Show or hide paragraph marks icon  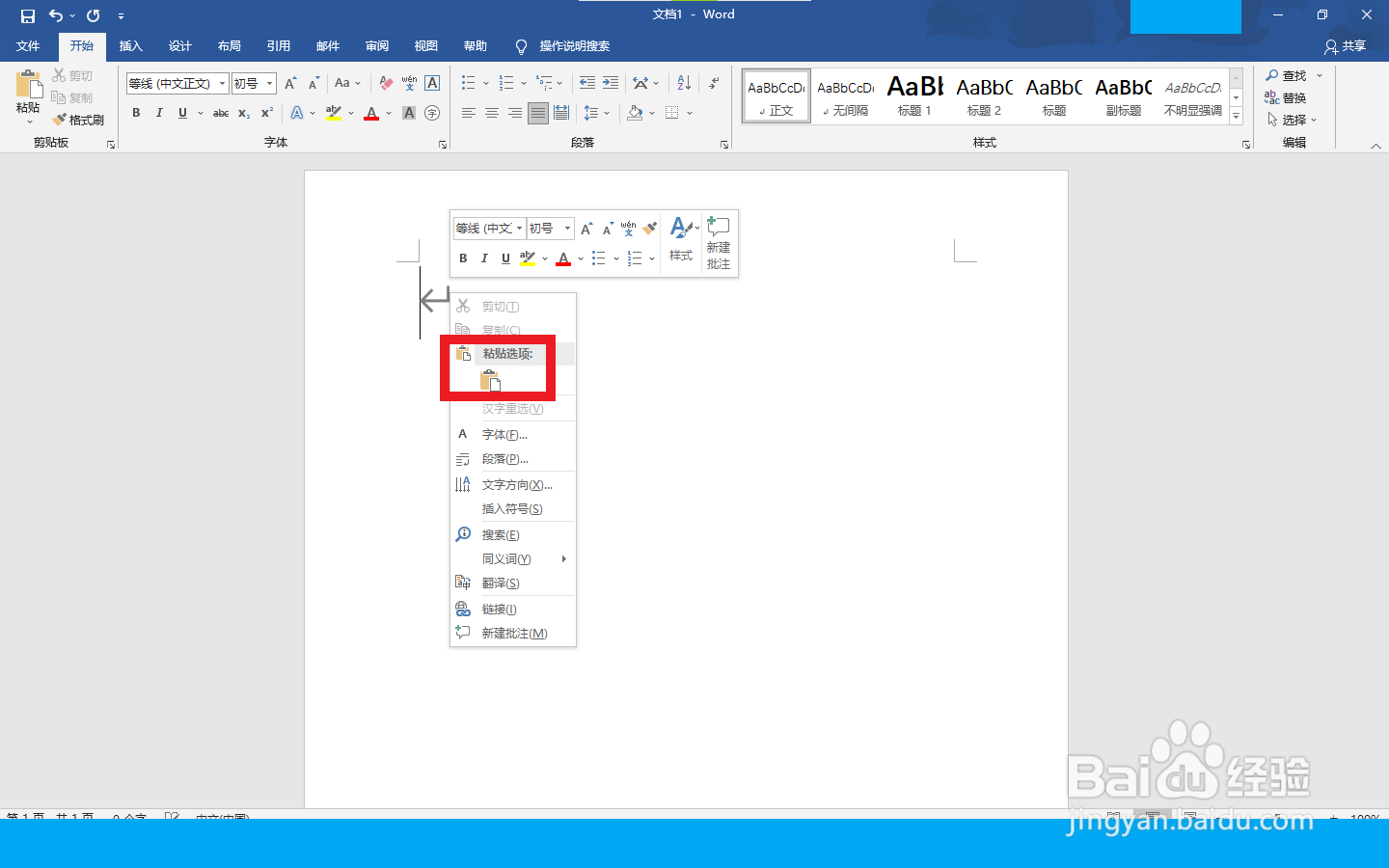[x=714, y=83]
